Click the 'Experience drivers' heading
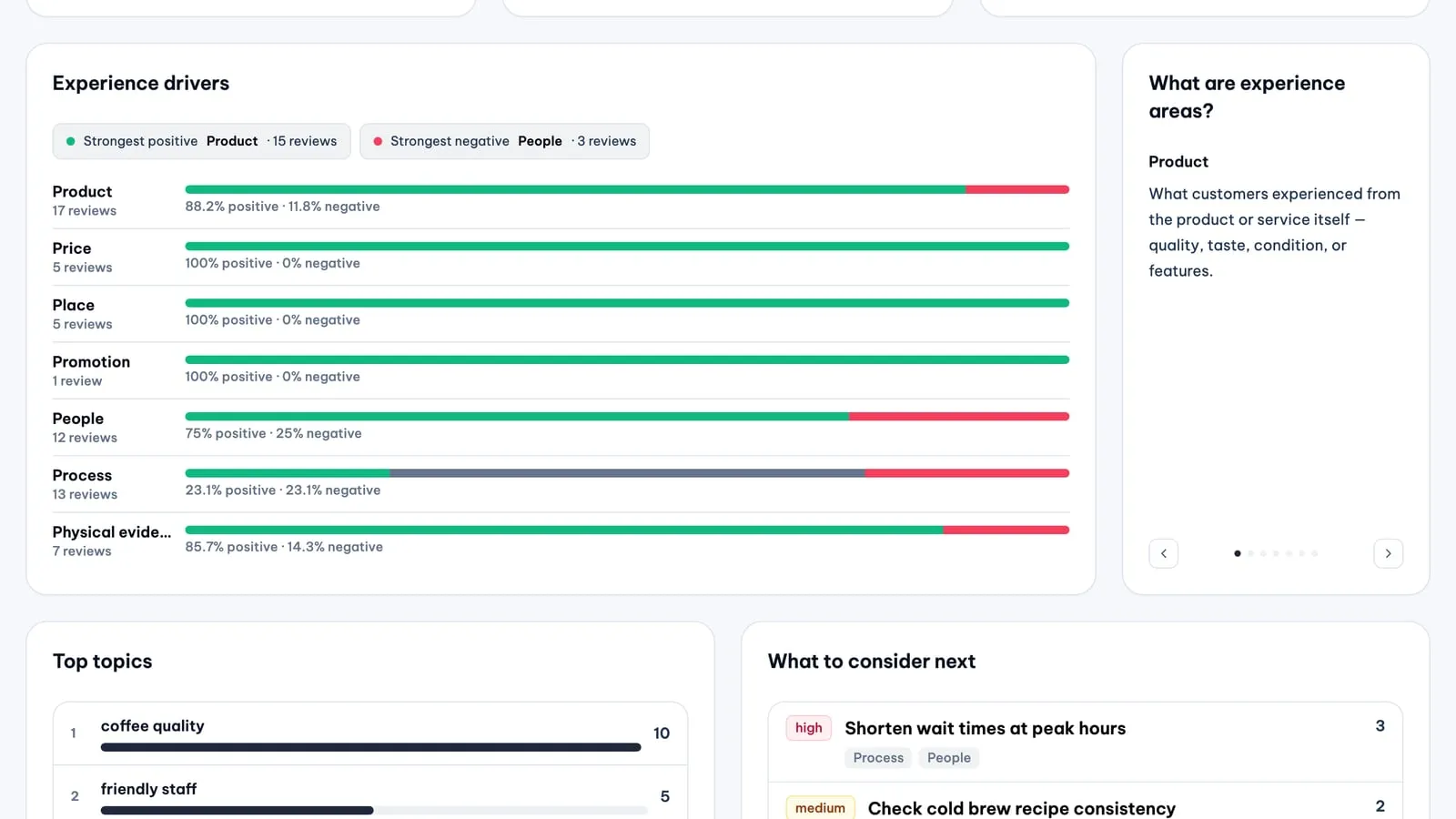 (x=141, y=83)
